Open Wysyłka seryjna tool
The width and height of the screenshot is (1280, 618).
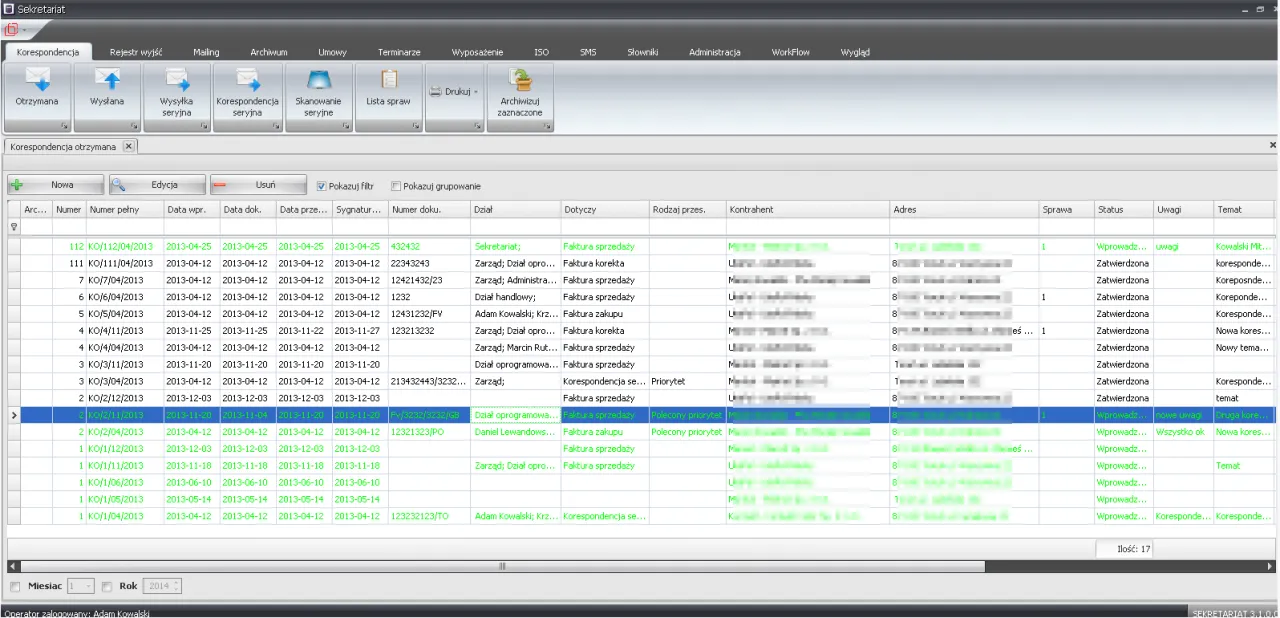tap(177, 81)
